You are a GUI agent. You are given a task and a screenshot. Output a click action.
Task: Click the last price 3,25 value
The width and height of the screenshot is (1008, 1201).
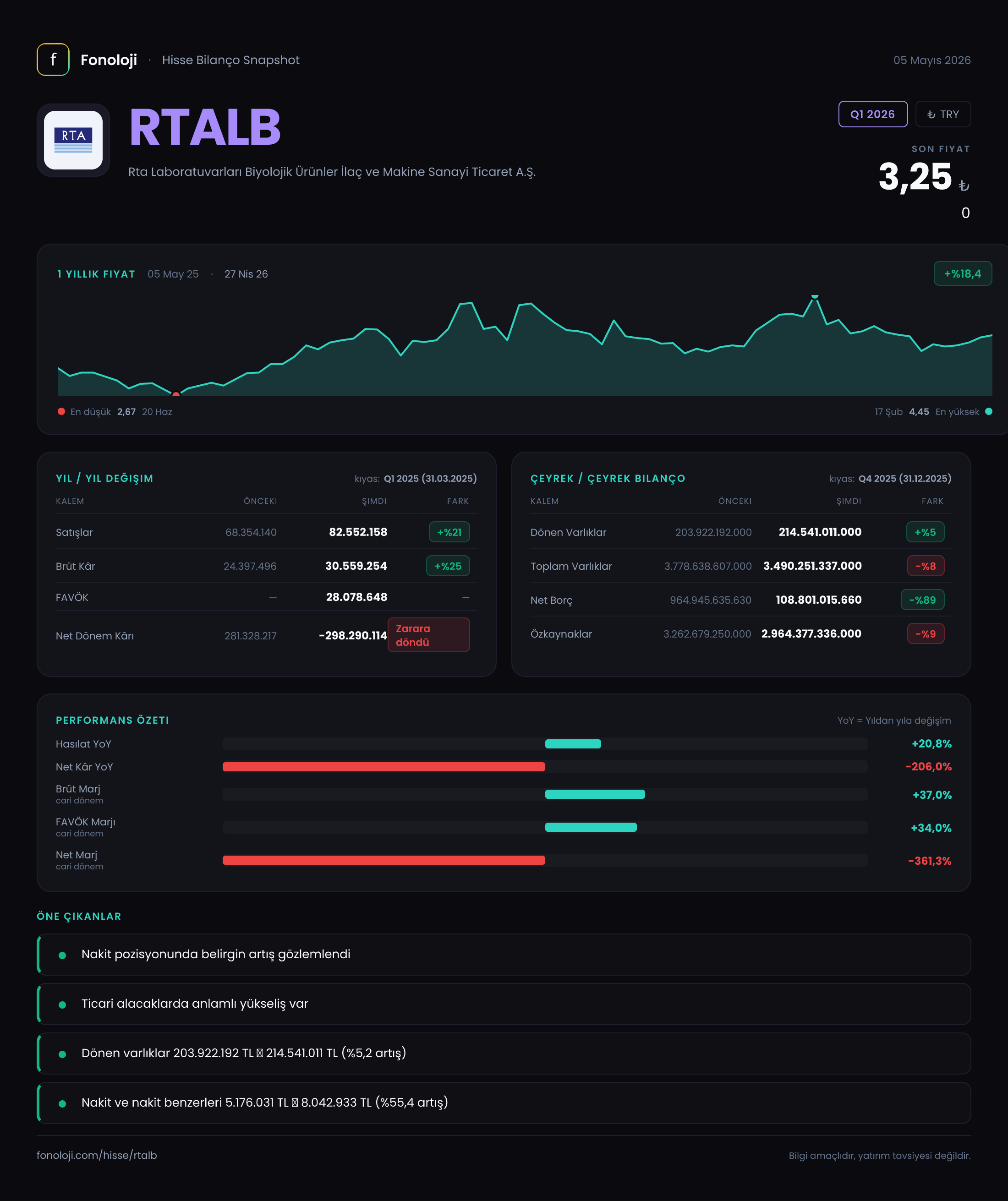point(915,177)
